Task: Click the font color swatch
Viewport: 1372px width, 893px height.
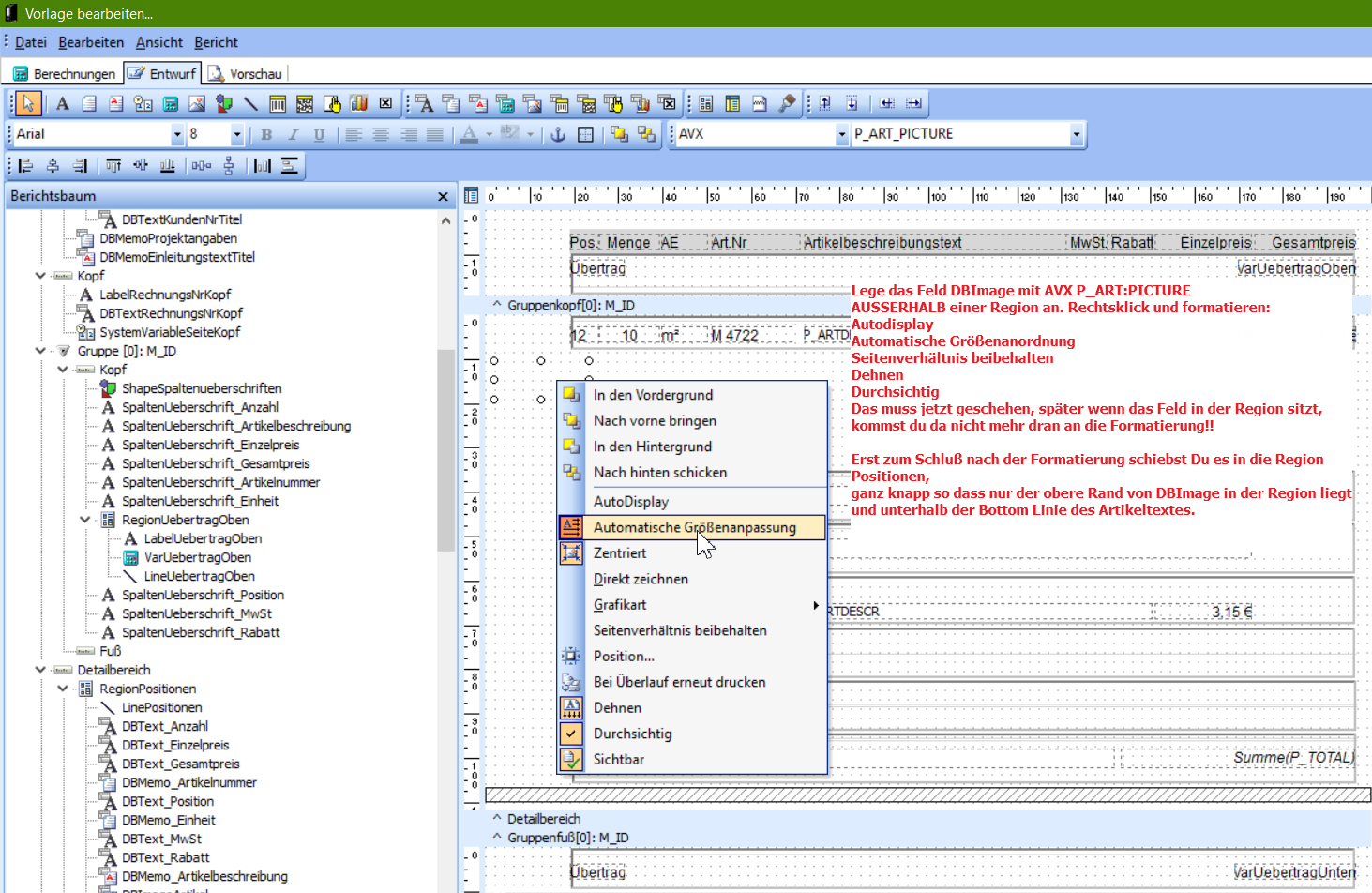Action: (469, 134)
